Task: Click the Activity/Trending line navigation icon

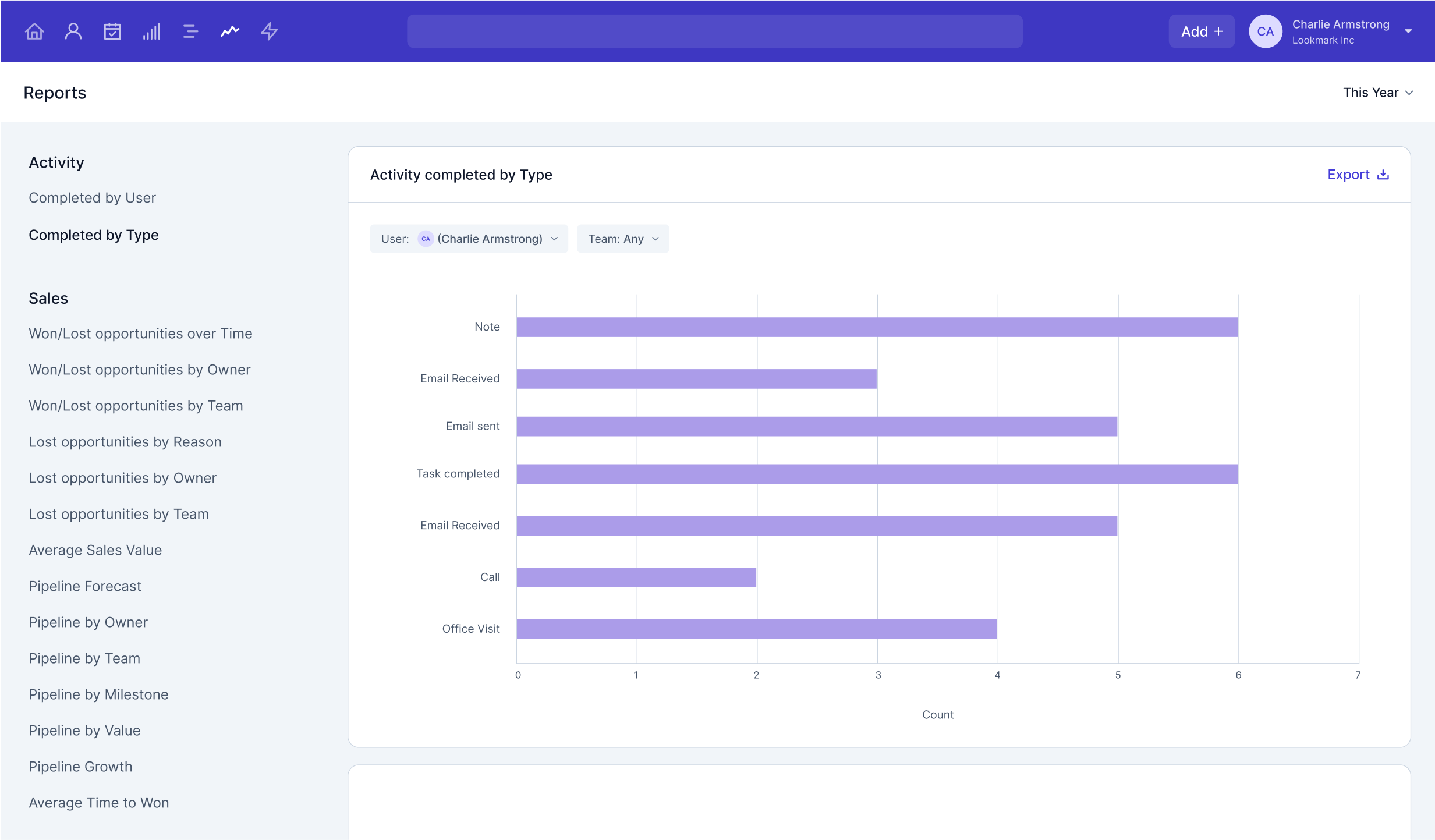Action: (x=230, y=31)
